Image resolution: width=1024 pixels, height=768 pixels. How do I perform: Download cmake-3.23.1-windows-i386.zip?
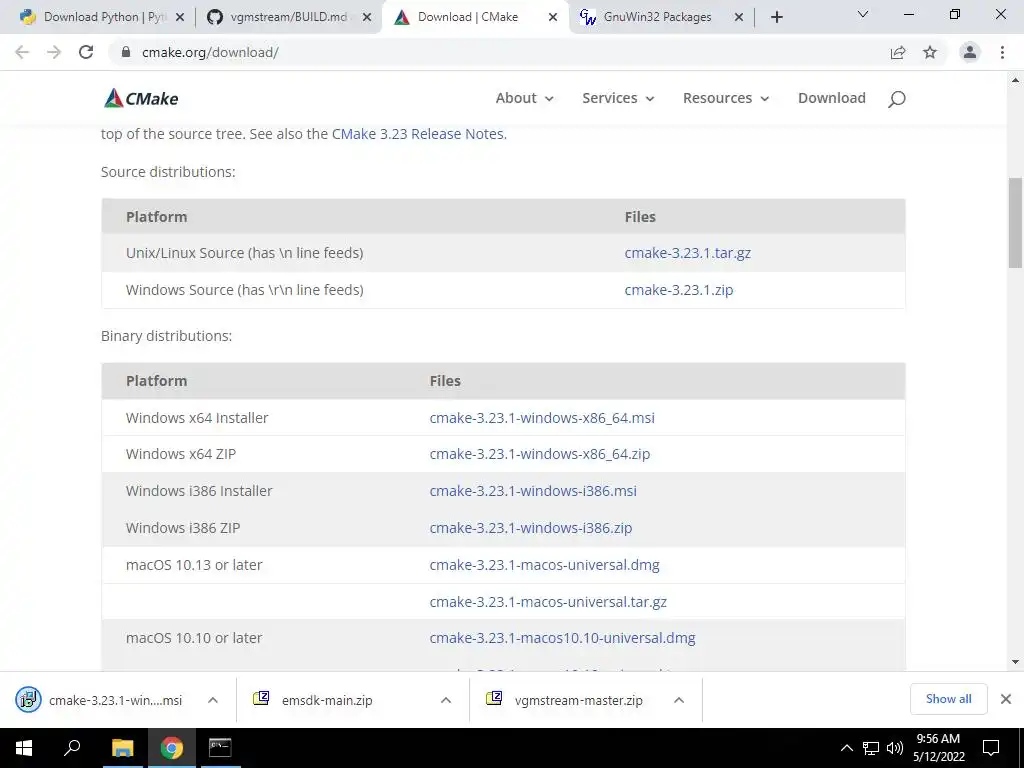coord(531,528)
